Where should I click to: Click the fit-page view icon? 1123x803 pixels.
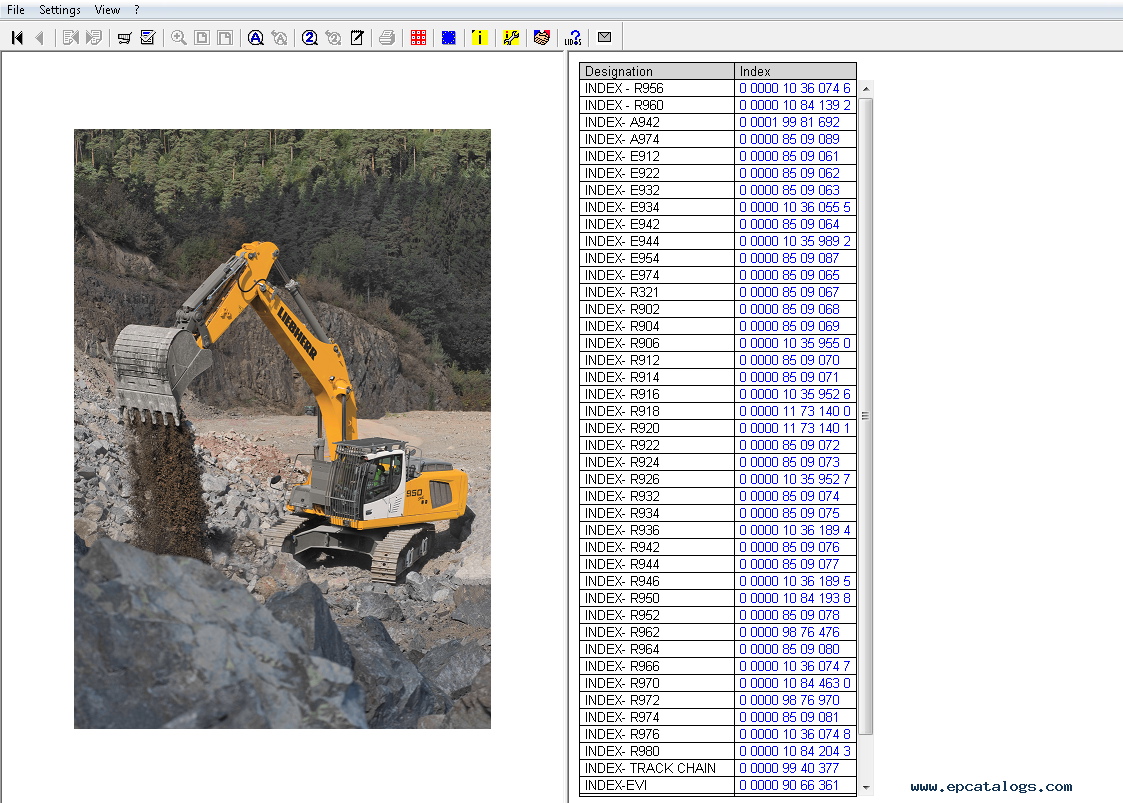(x=202, y=38)
